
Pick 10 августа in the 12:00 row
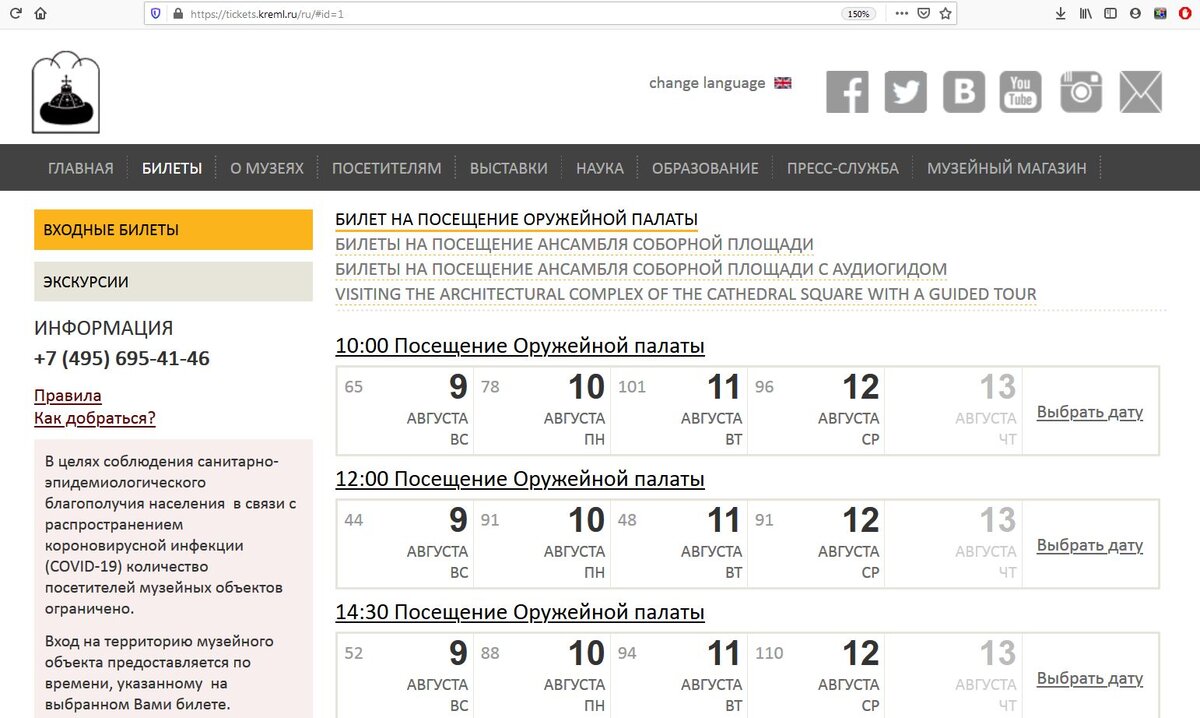coord(543,543)
